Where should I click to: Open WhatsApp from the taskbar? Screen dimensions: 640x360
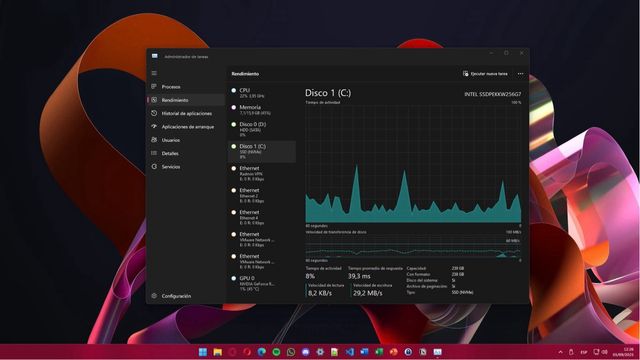point(291,352)
